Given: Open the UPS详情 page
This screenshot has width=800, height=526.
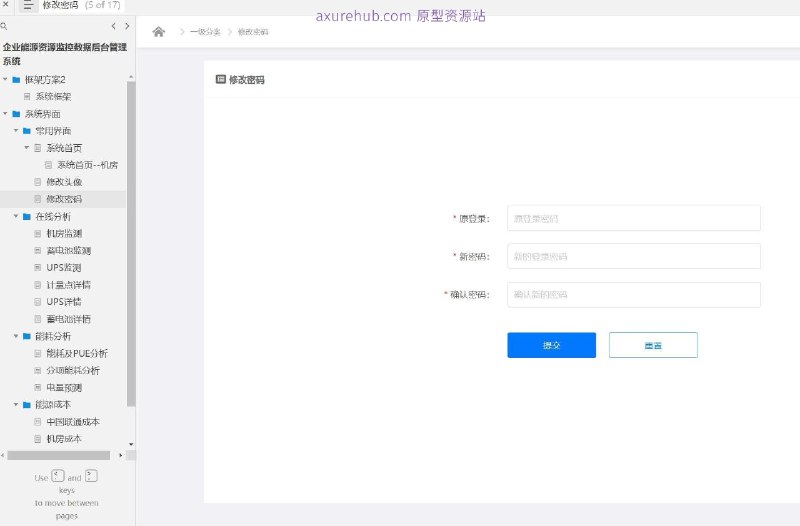Looking at the screenshot, I should pos(63,302).
